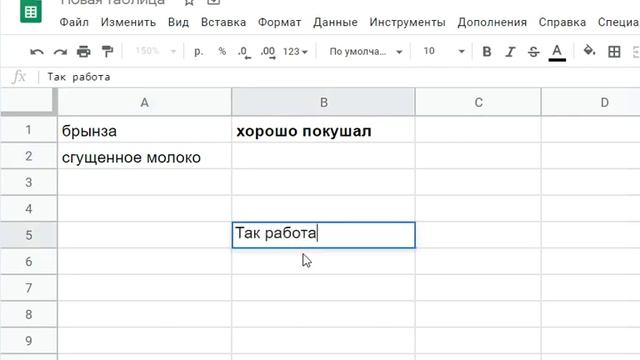
Task: Open the Инструменты menu
Action: click(x=407, y=22)
